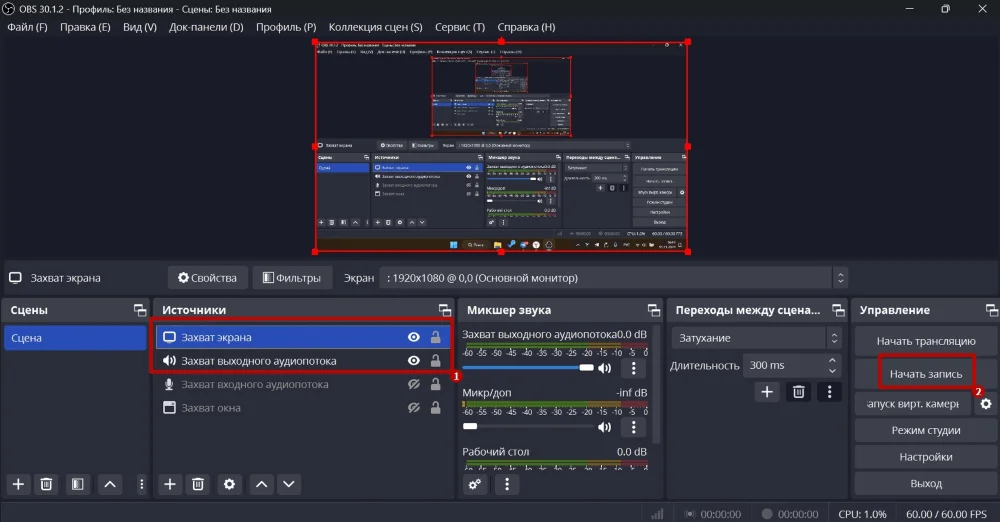The width and height of the screenshot is (1000, 522).
Task: Open advanced audio settings gears in mixer
Action: tap(475, 484)
